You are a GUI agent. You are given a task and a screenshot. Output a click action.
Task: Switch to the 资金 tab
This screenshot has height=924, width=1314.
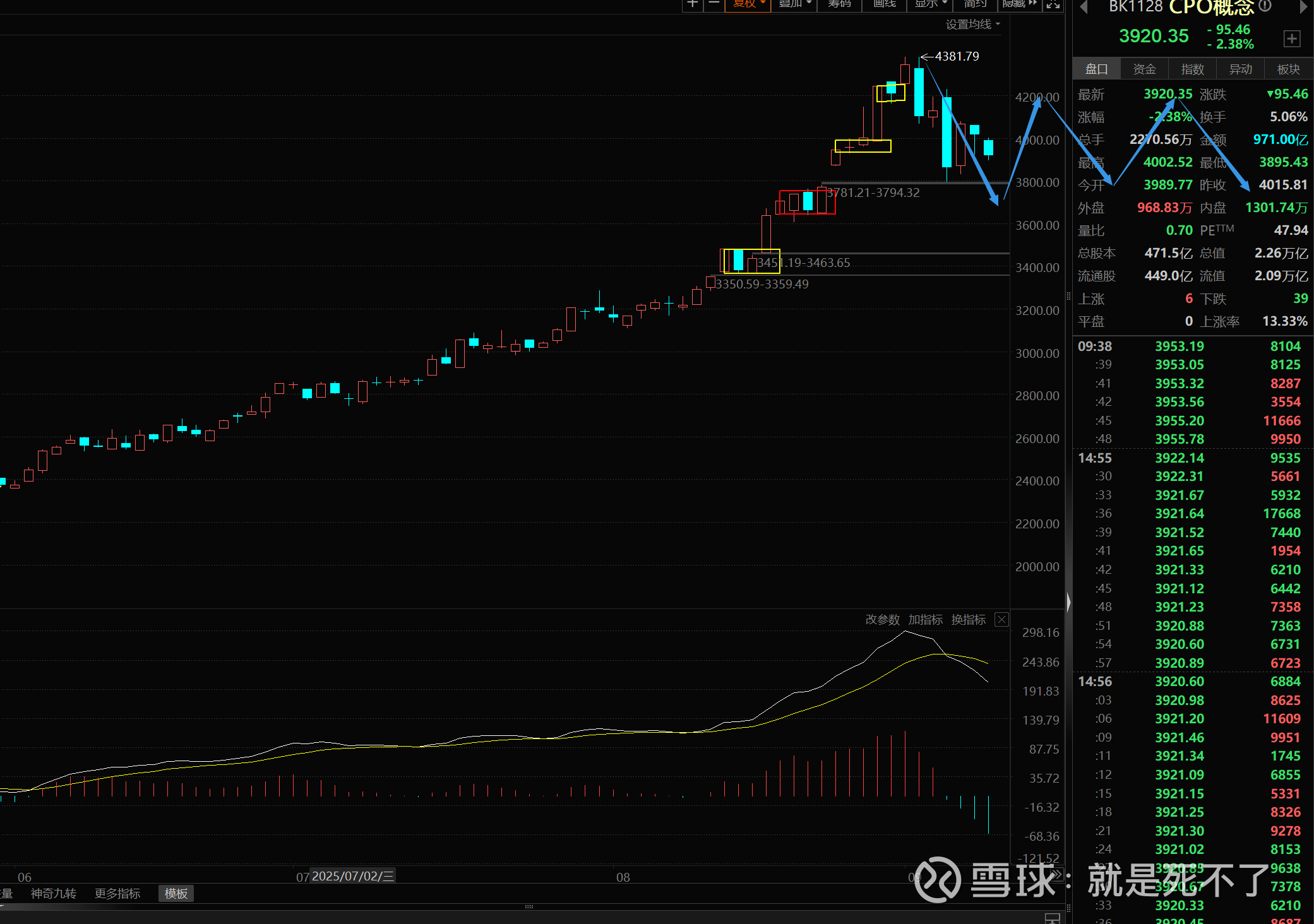tap(1144, 69)
